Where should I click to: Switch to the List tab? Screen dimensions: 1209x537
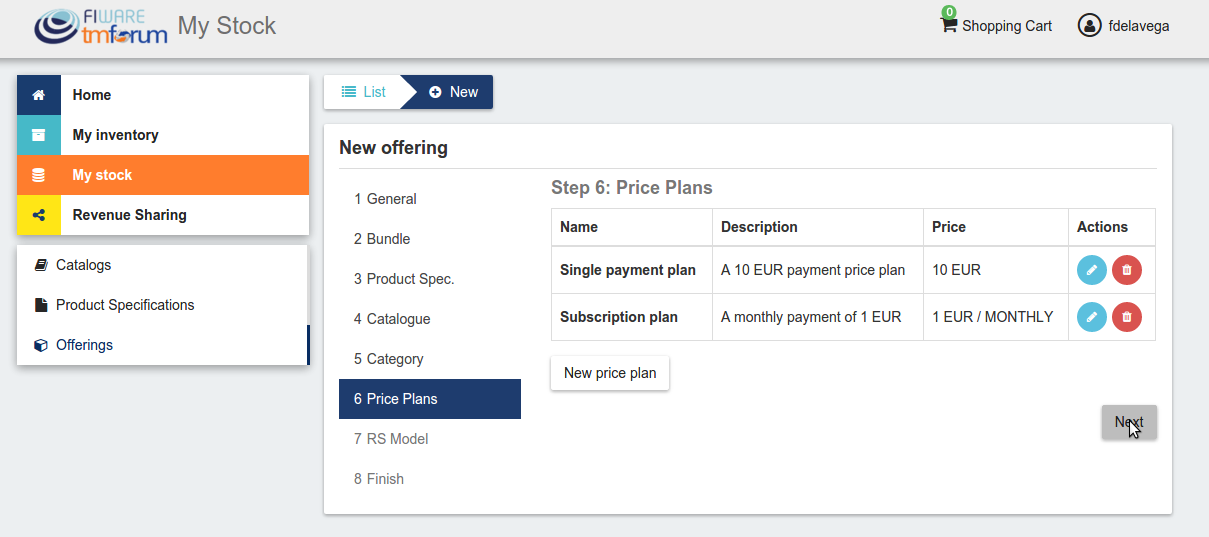point(362,92)
